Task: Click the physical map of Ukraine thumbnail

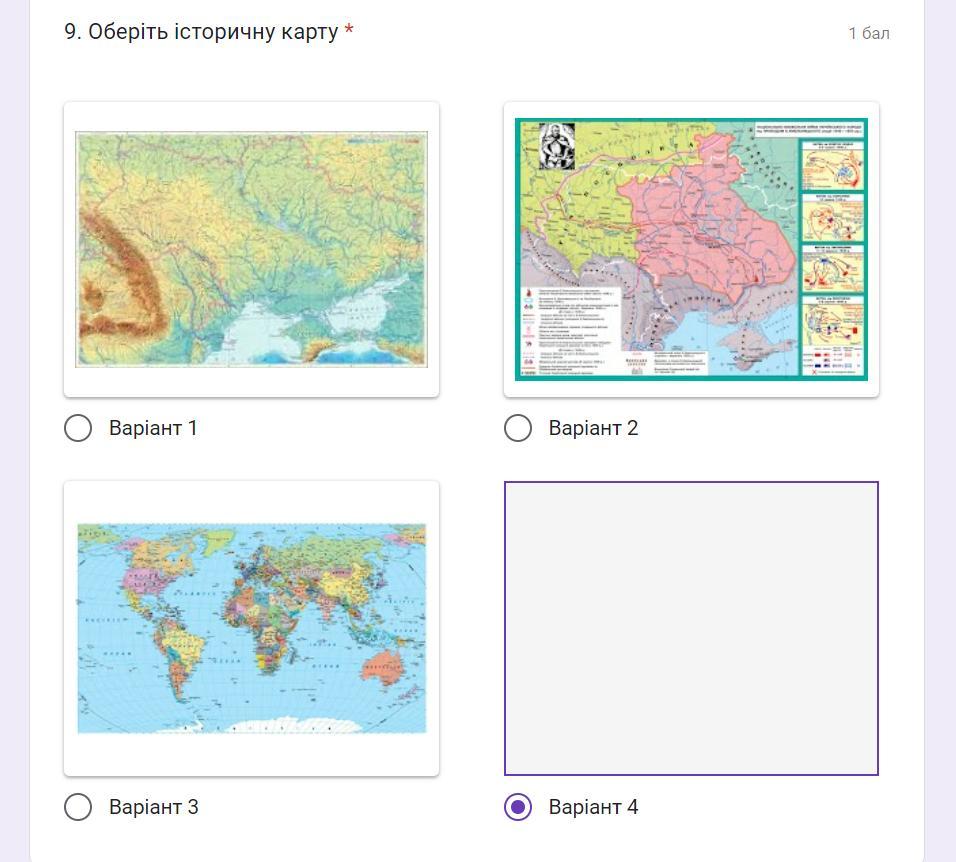Action: (251, 249)
